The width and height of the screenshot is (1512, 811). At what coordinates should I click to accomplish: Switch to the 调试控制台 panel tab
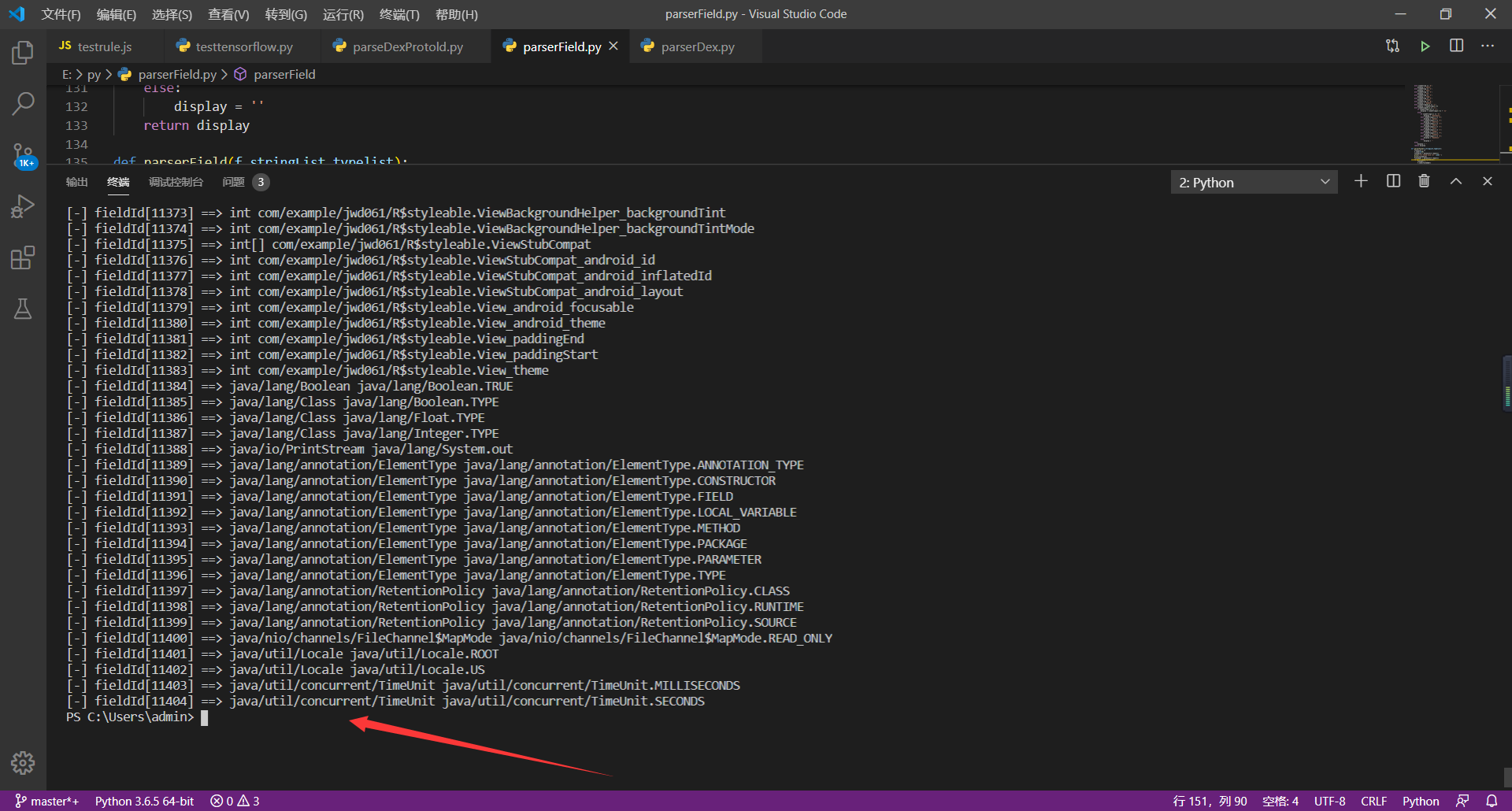click(x=176, y=182)
